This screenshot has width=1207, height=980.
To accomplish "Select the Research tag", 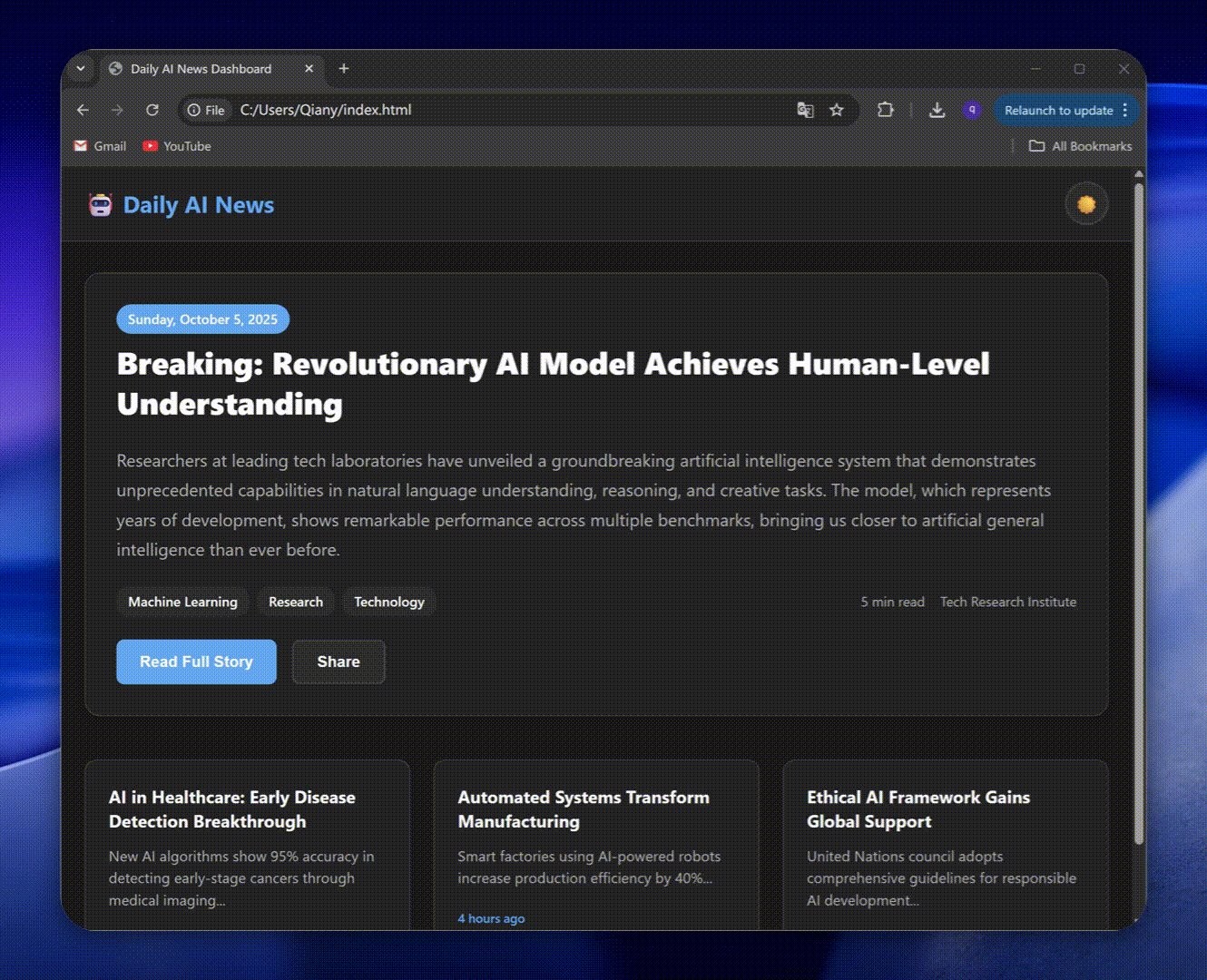I will coord(296,602).
